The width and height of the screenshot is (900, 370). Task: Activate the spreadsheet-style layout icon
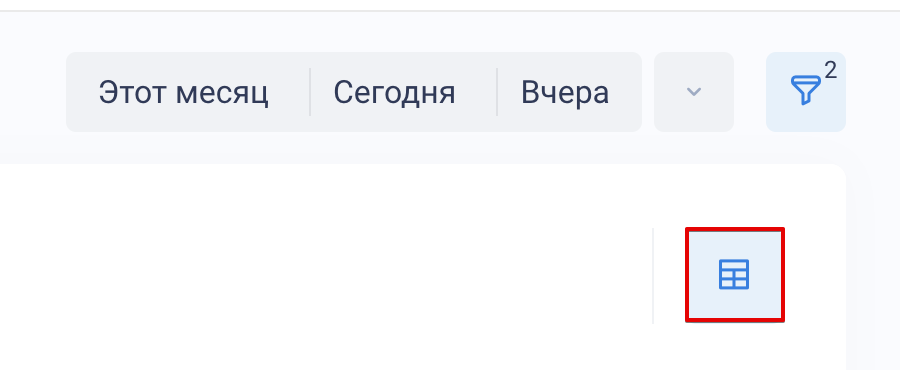click(734, 275)
